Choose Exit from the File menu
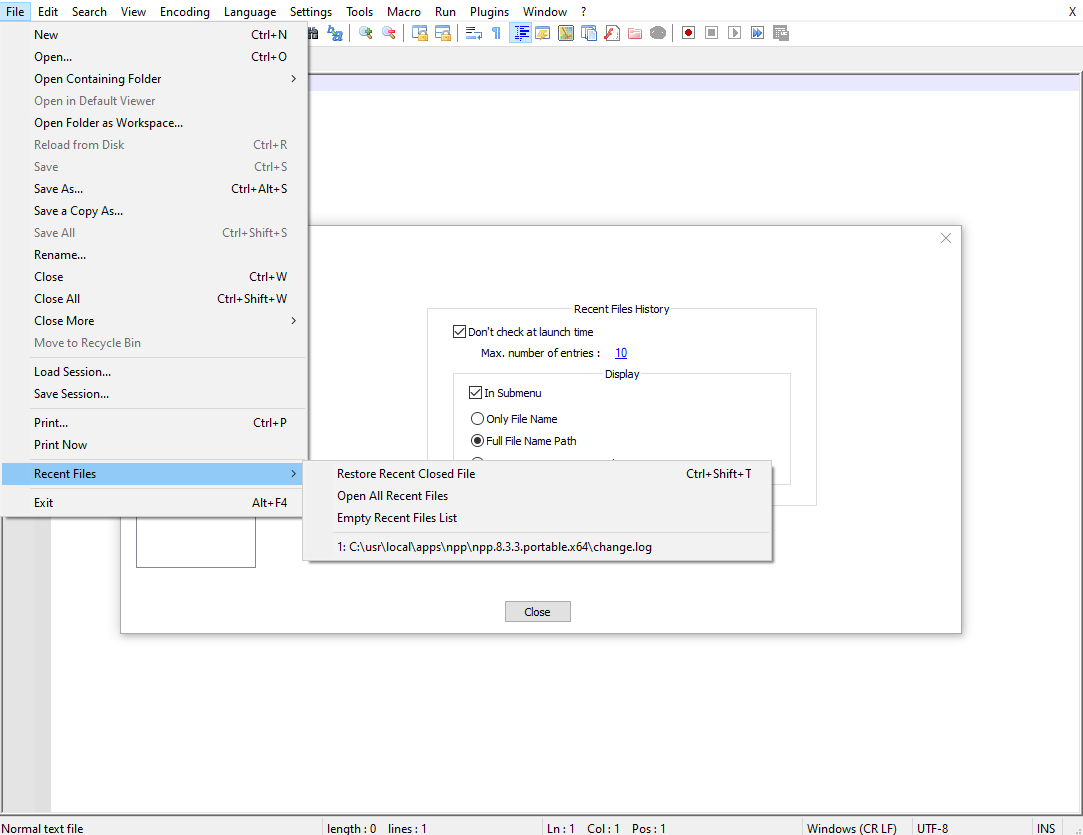Screen dimensions: 1083x835 pyautogui.click(x=154, y=503)
